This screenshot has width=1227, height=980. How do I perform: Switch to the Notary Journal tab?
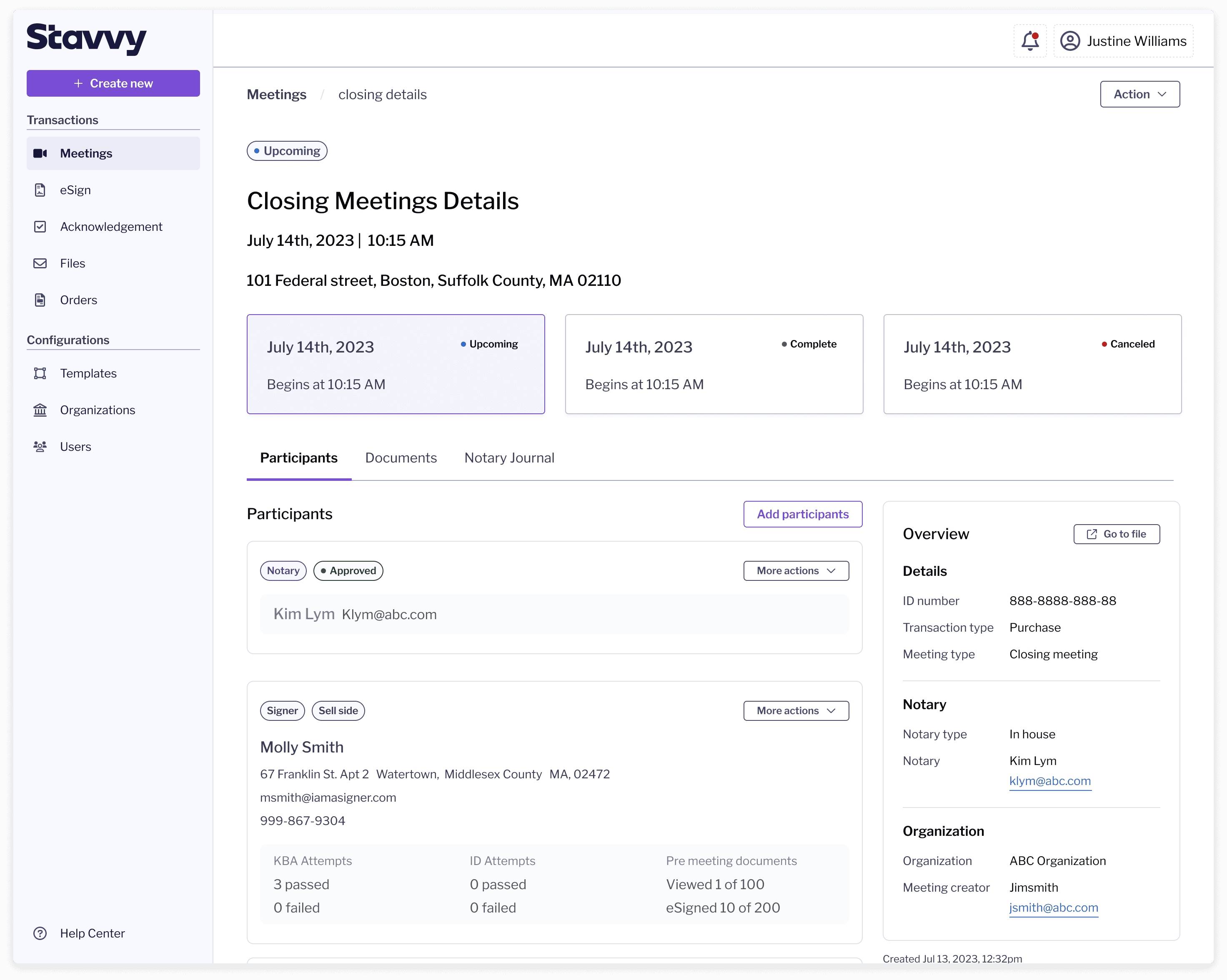(x=509, y=457)
